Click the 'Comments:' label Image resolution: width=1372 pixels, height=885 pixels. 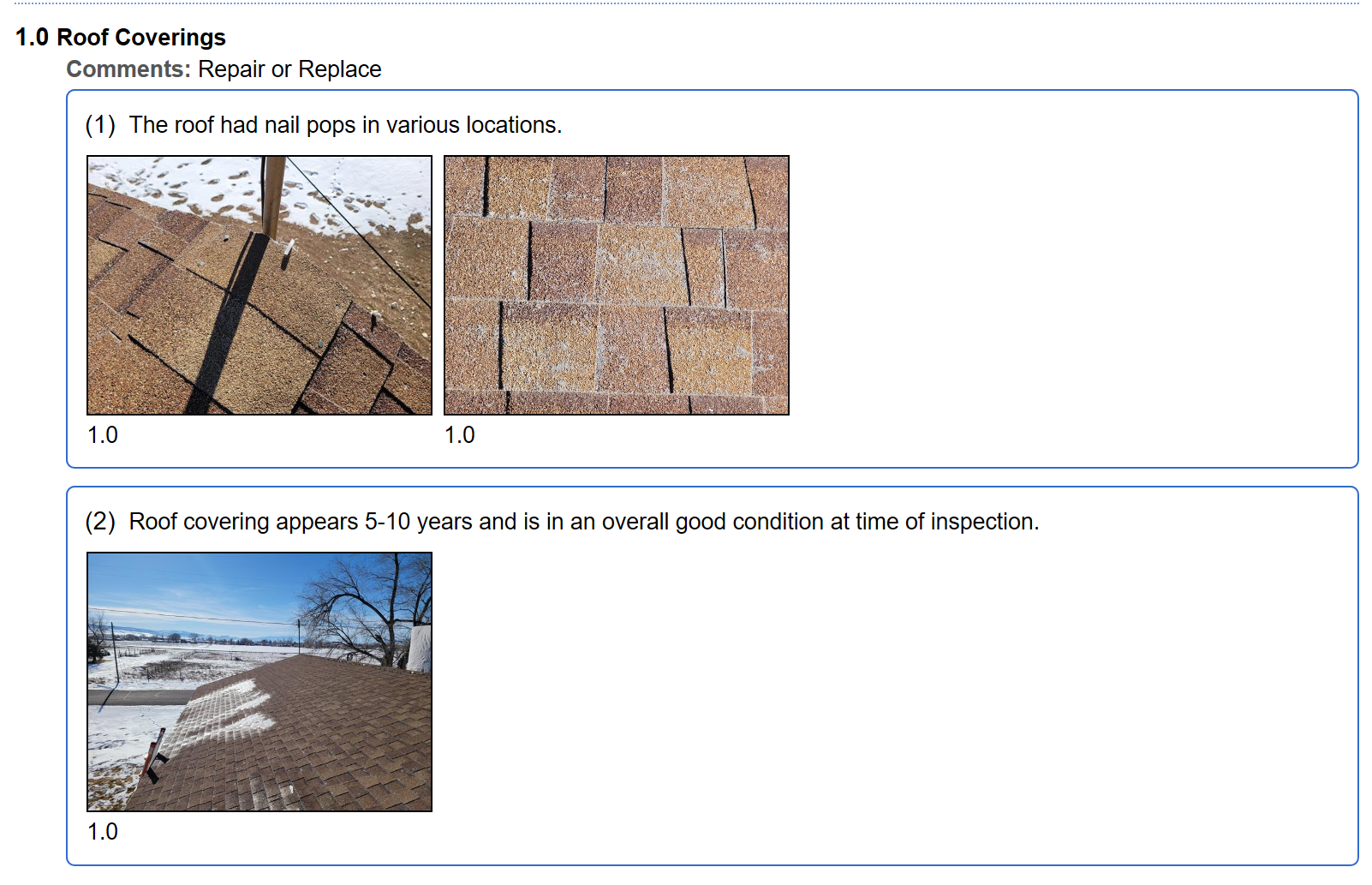click(128, 69)
